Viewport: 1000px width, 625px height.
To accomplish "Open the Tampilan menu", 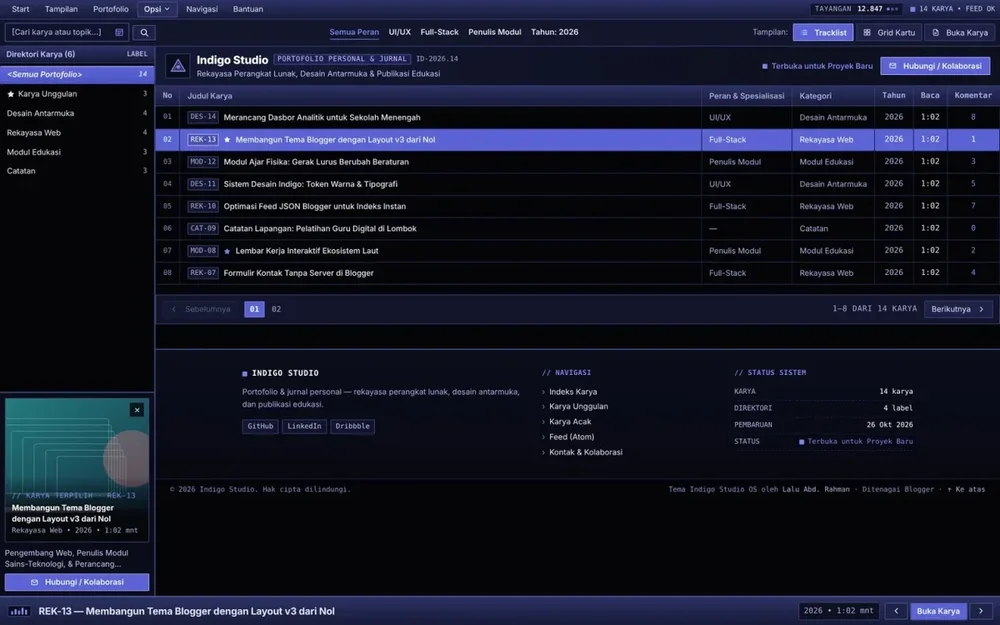I will coord(61,9).
